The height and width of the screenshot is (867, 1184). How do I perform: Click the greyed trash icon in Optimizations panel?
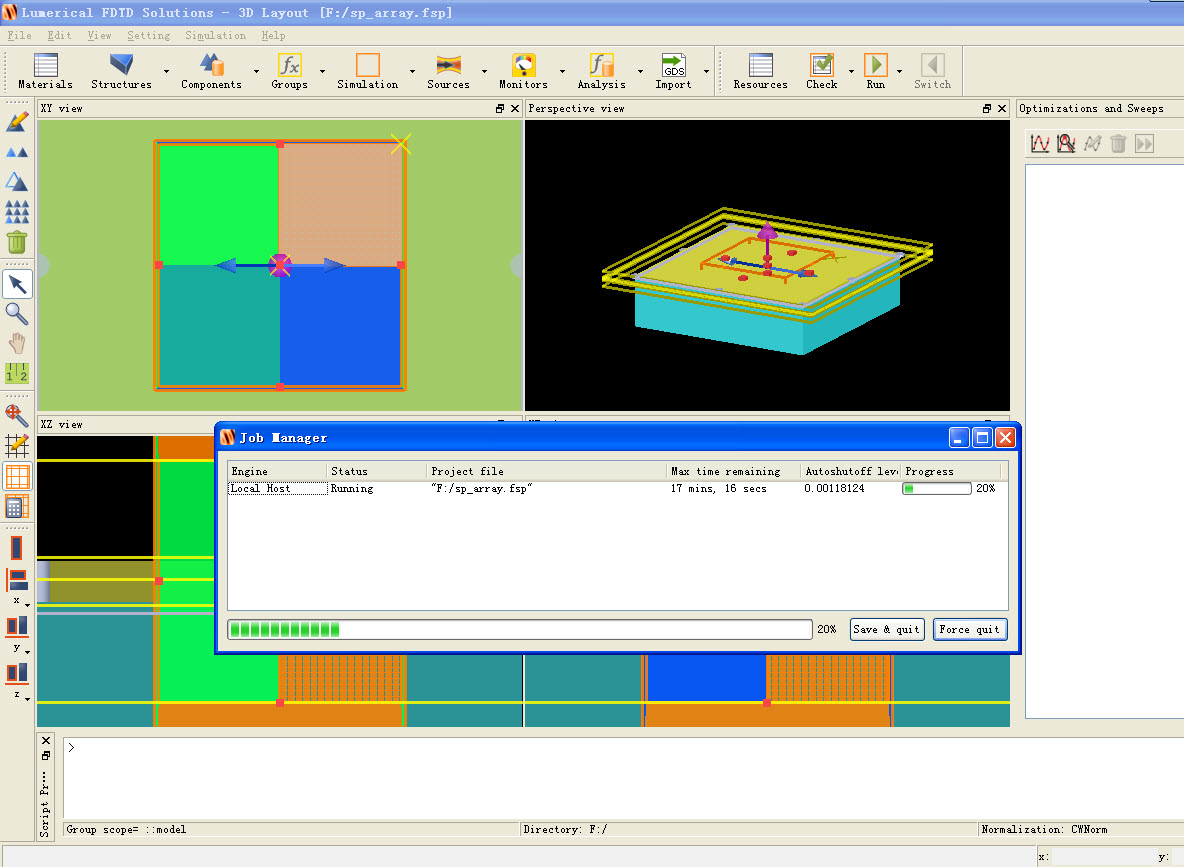coord(1118,143)
